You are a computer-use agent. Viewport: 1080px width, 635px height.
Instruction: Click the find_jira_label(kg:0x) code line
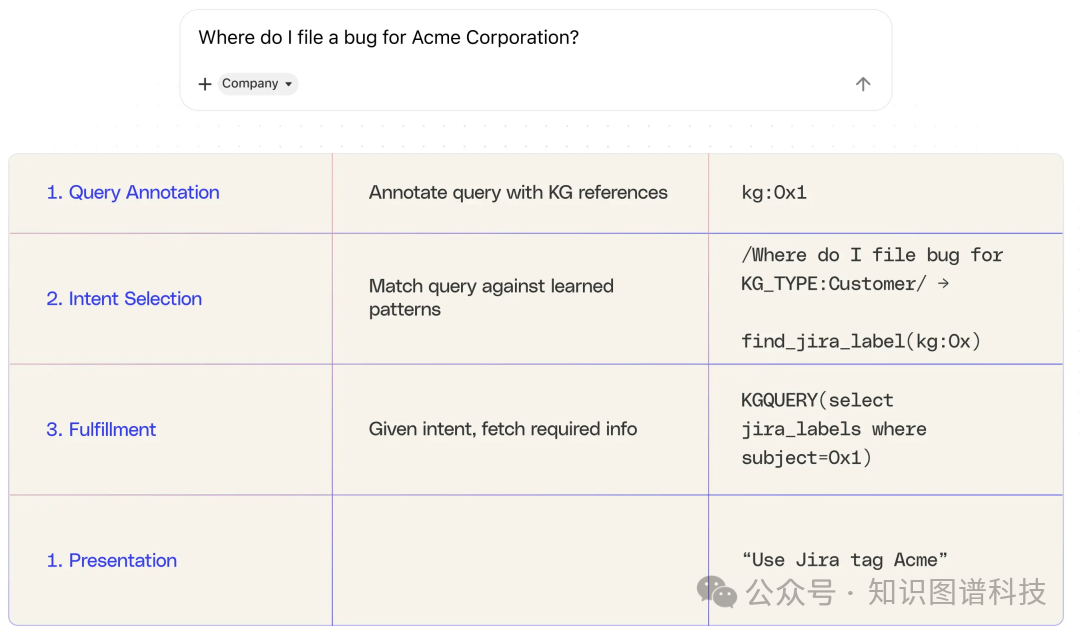click(x=861, y=342)
